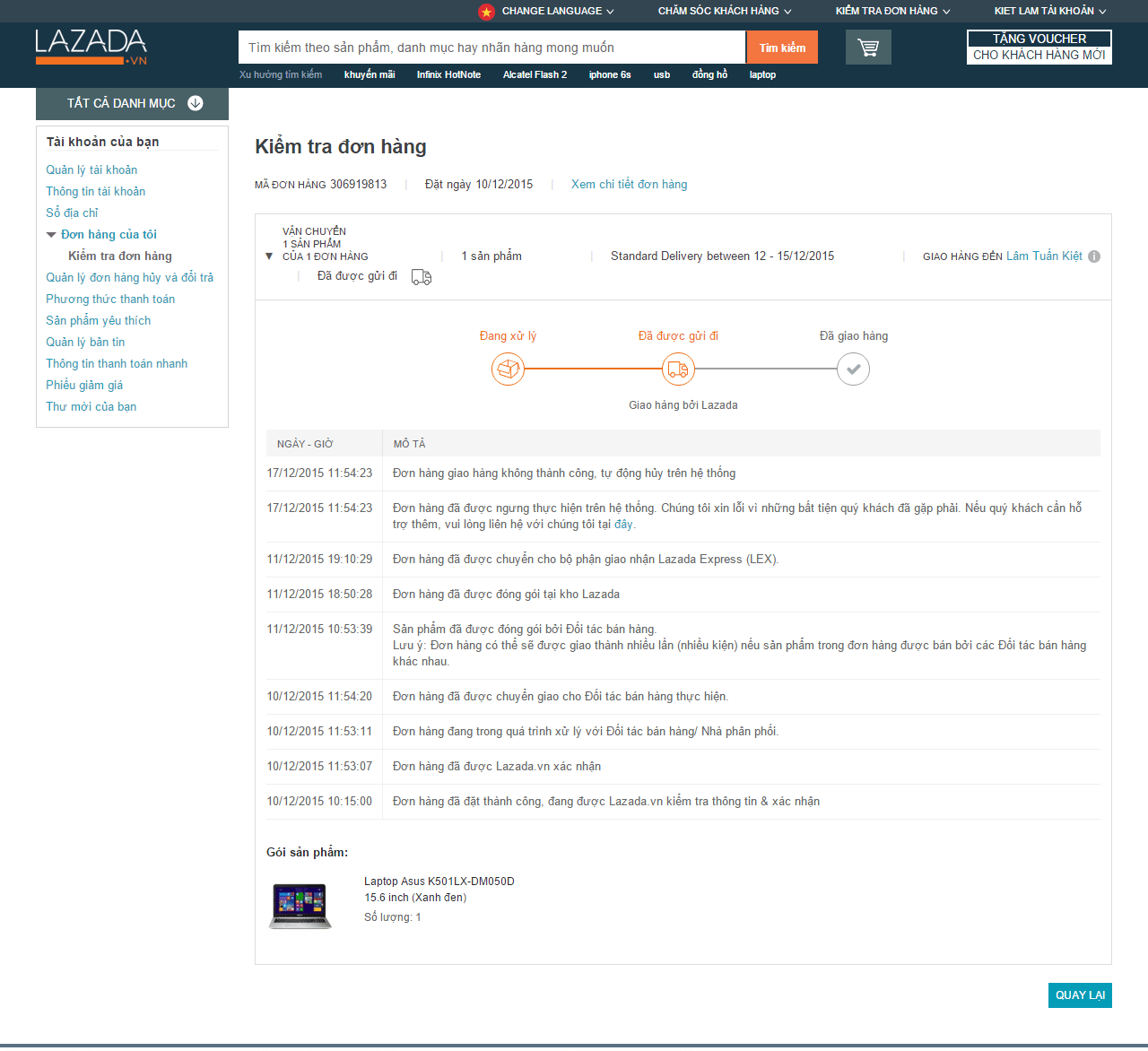
Task: Select trending search laptop
Action: (762, 74)
